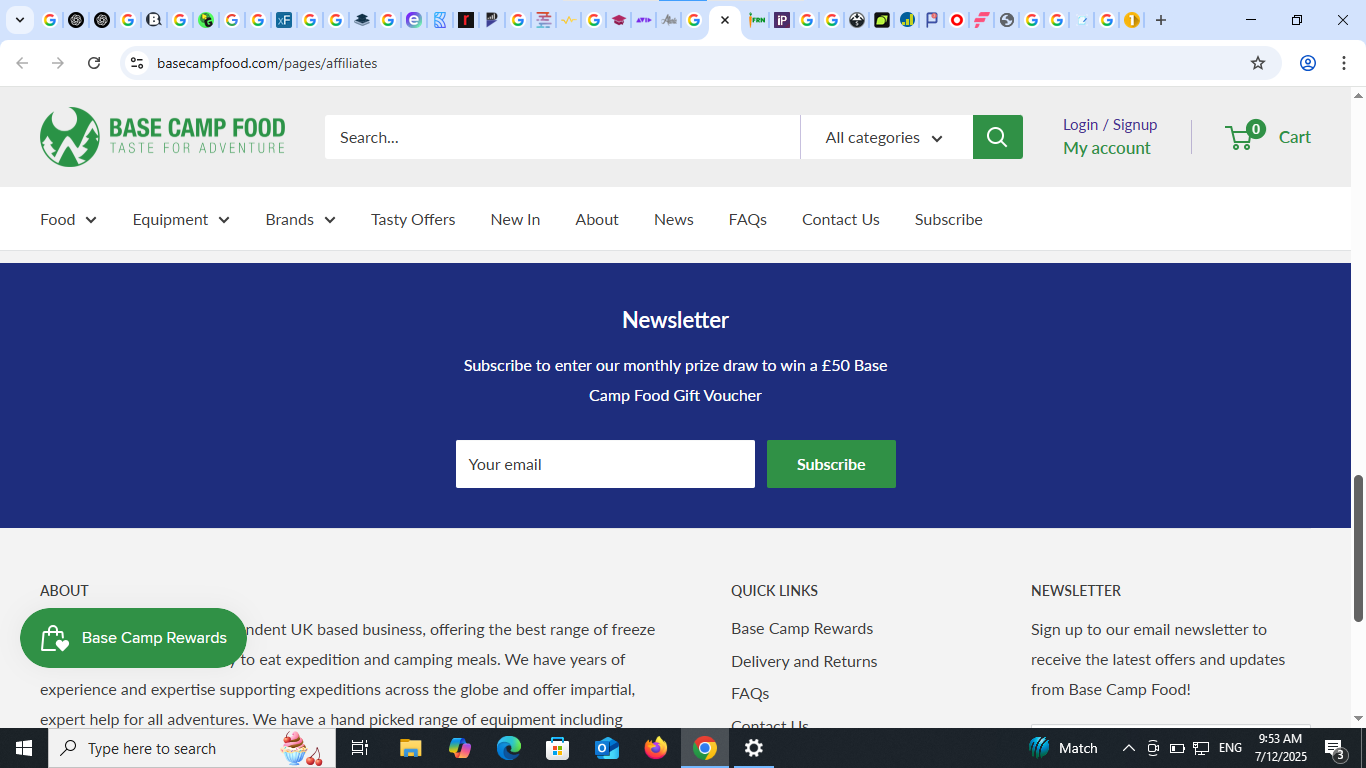Screen dimensions: 1366x768
Task: Focus the Your email input field
Action: [x=605, y=464]
